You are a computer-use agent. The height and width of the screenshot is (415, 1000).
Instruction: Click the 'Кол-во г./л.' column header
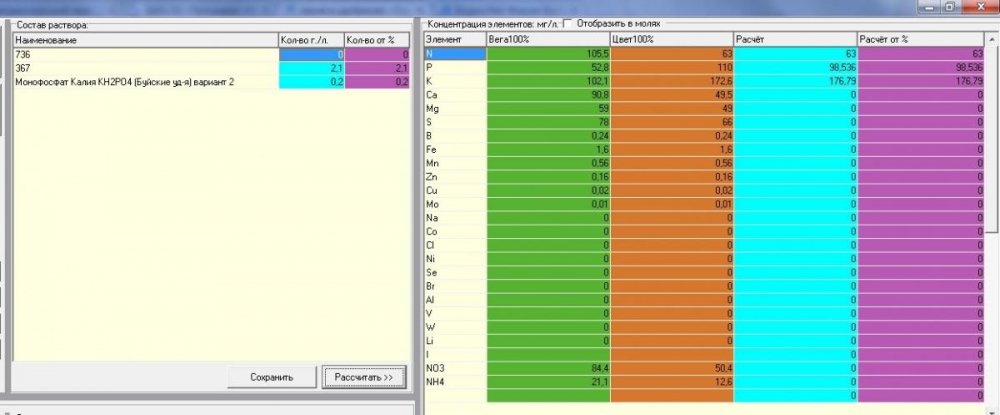(x=311, y=40)
